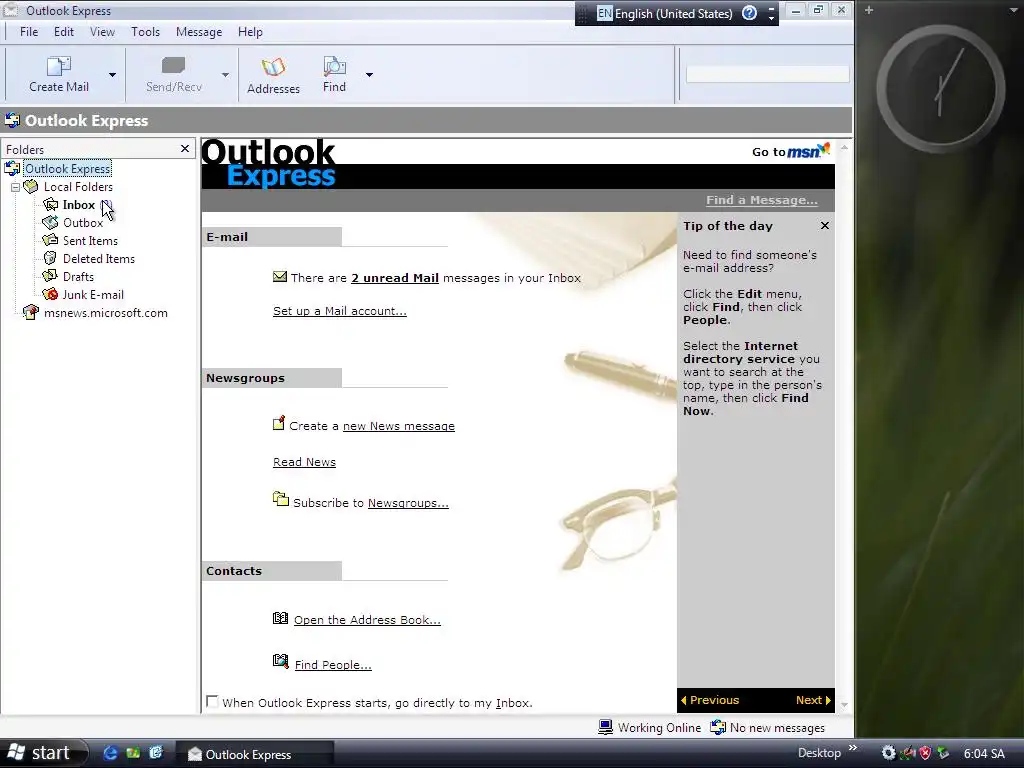Click the Local Folders icon in tree
This screenshot has width=1024, height=768.
(x=31, y=187)
